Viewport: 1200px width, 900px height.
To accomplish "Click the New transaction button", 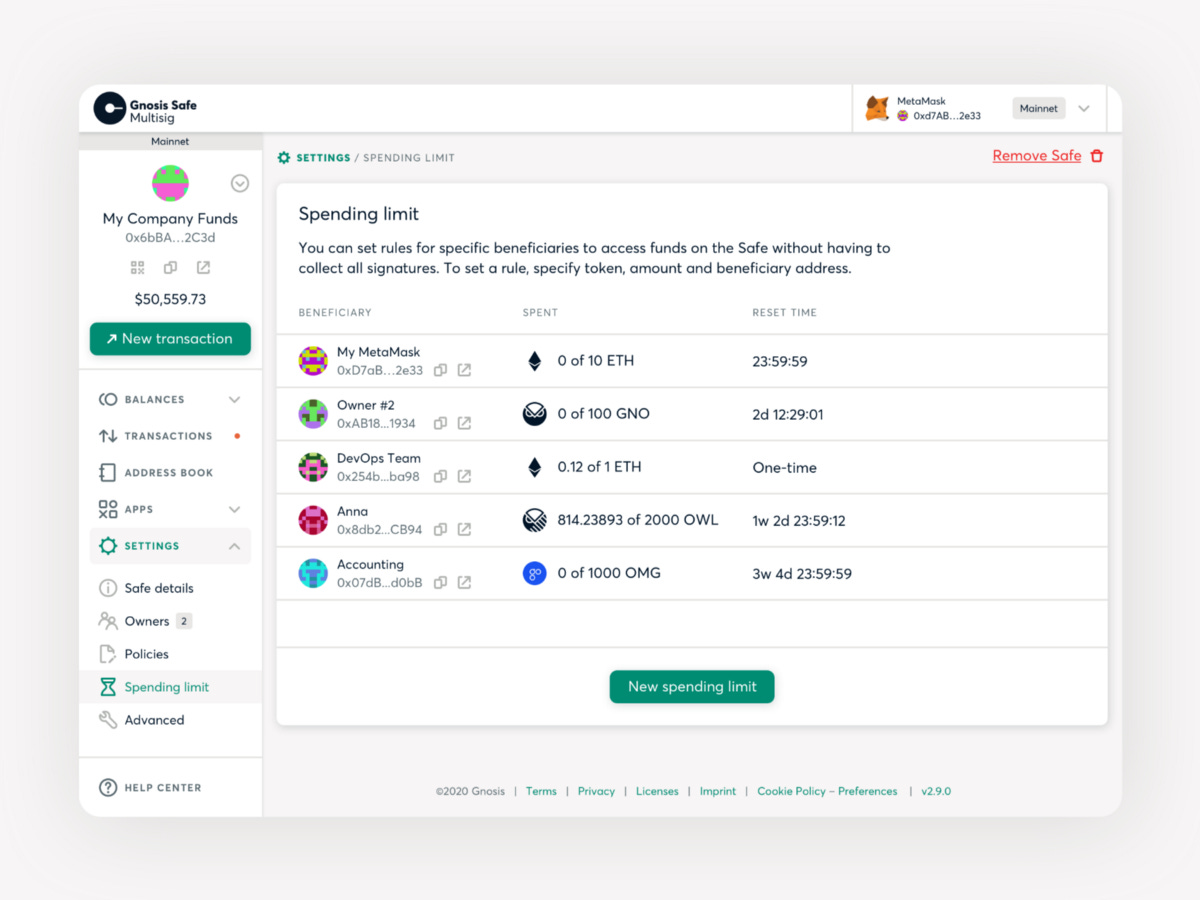I will tap(170, 339).
